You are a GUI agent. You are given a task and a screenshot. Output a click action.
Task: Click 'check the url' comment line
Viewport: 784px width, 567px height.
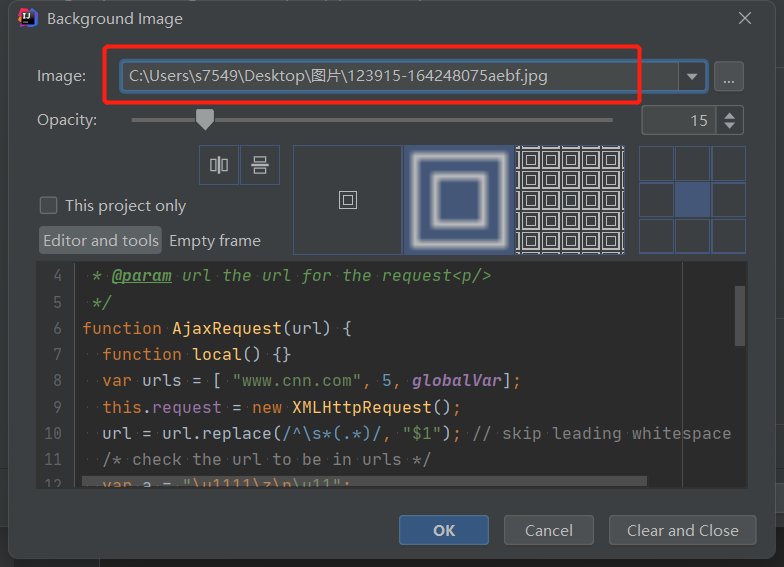[266, 460]
